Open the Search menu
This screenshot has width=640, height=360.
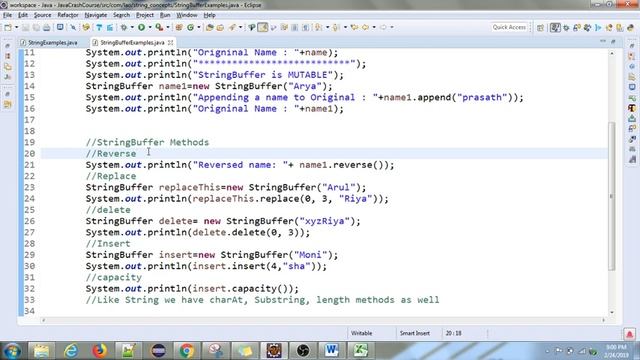(x=122, y=15)
